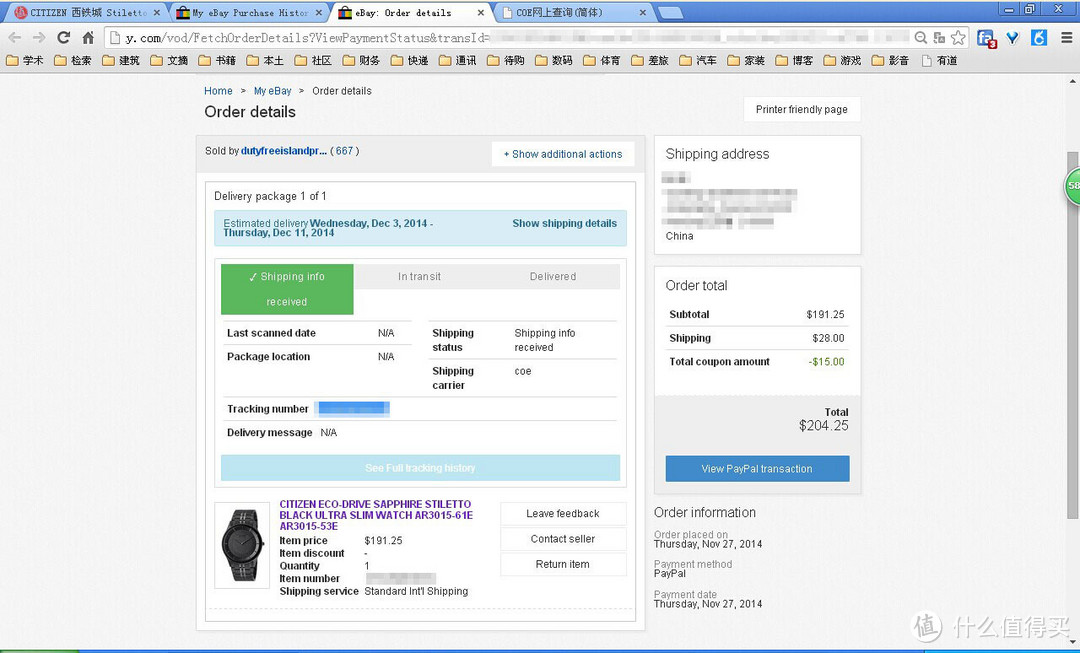Image resolution: width=1080 pixels, height=653 pixels.
Task: Reload the page with the refresh icon
Action: pos(64,38)
